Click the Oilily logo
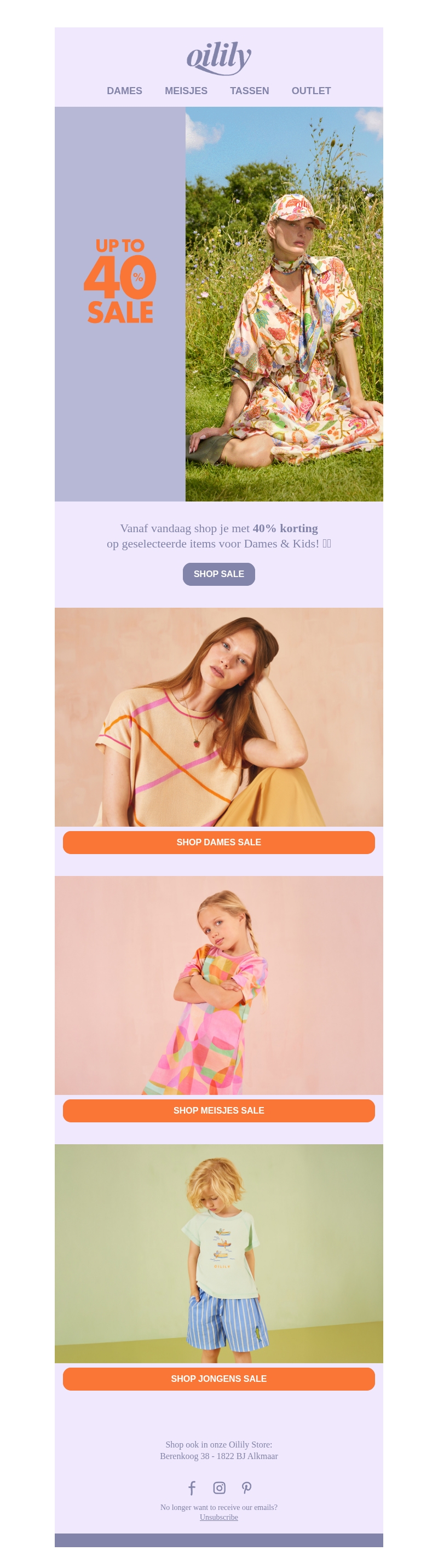Image resolution: width=438 pixels, height=1568 pixels. (x=219, y=59)
